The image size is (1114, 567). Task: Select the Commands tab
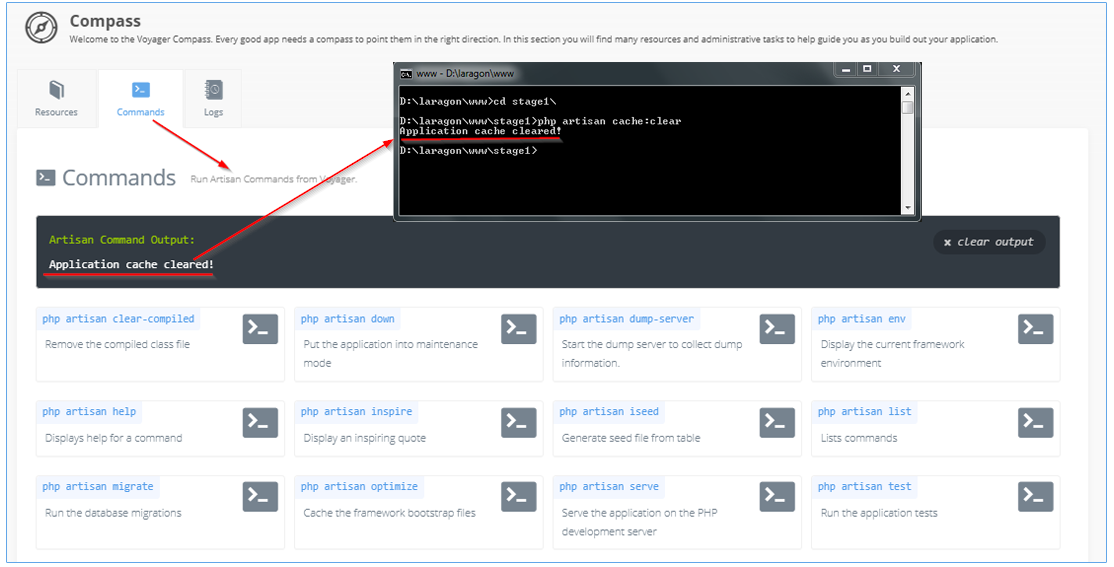140,98
